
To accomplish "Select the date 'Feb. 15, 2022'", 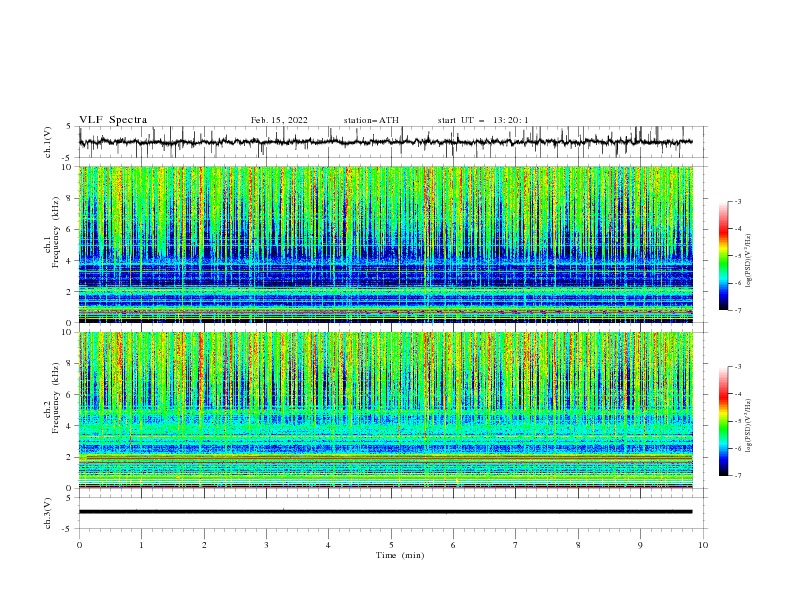I will point(279,120).
